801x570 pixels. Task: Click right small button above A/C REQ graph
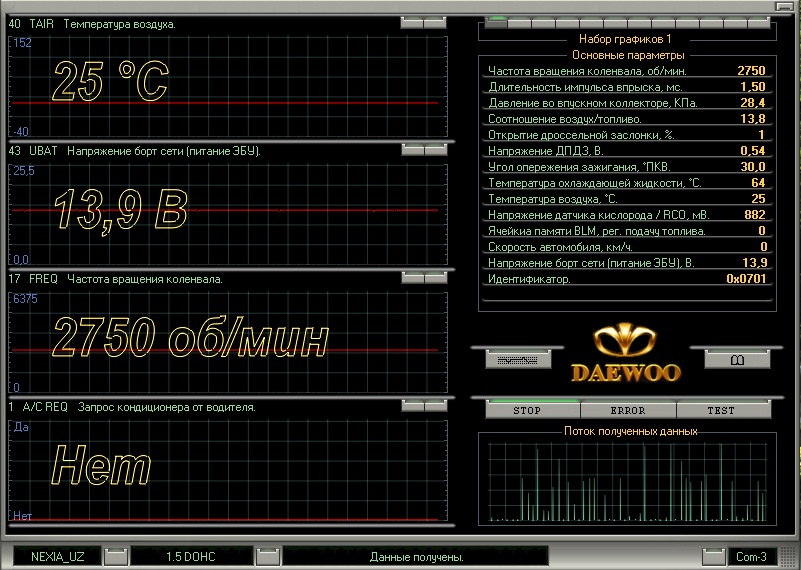(435, 406)
